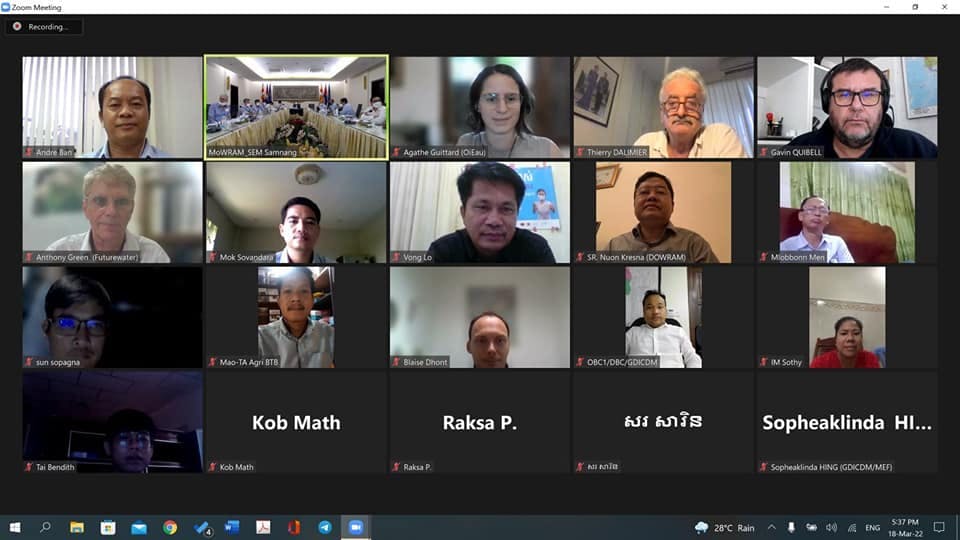Viewport: 960px width, 540px height.
Task: Click the Windows Start button
Action: 15,527
